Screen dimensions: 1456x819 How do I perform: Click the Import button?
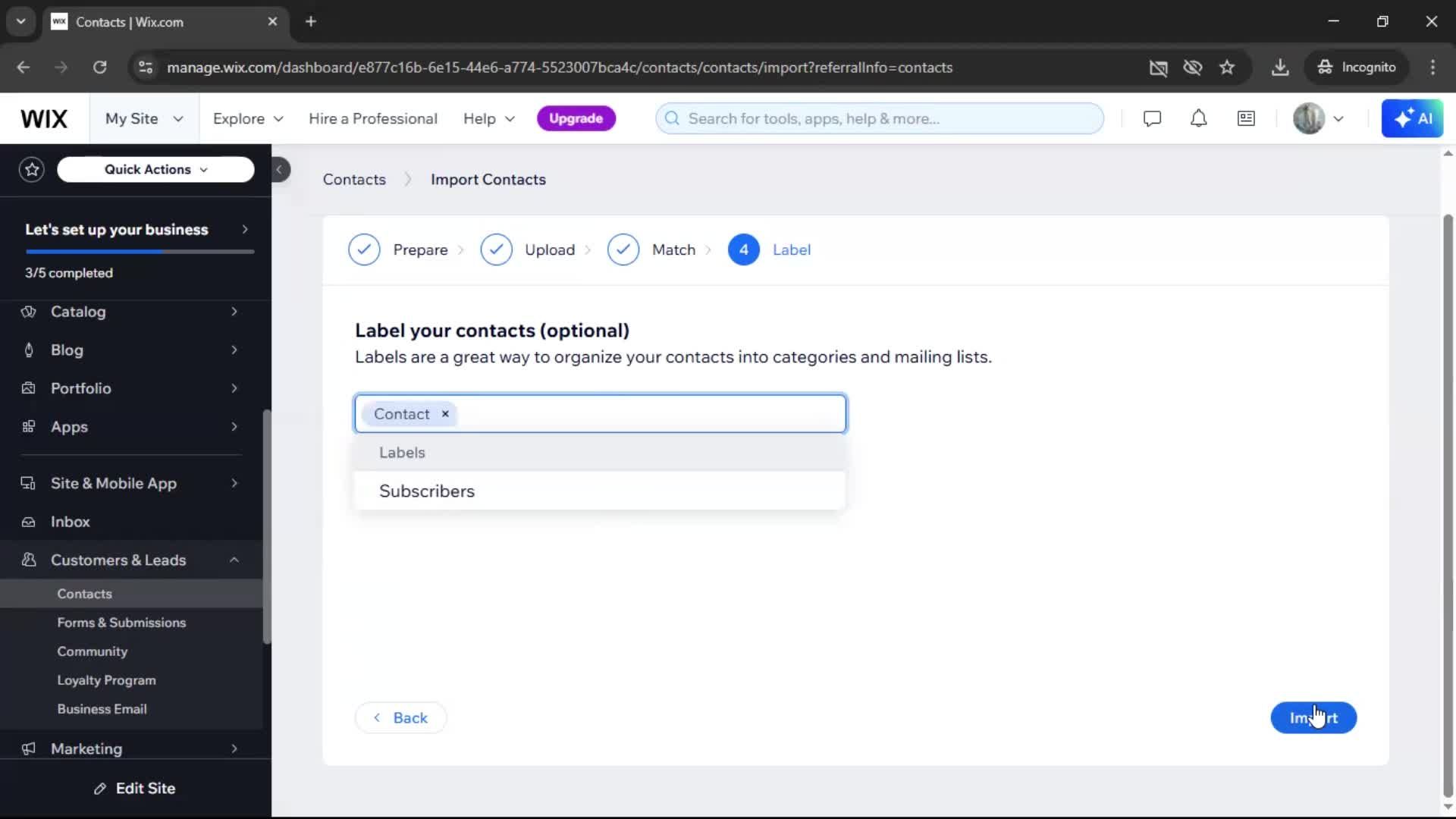[x=1313, y=717]
